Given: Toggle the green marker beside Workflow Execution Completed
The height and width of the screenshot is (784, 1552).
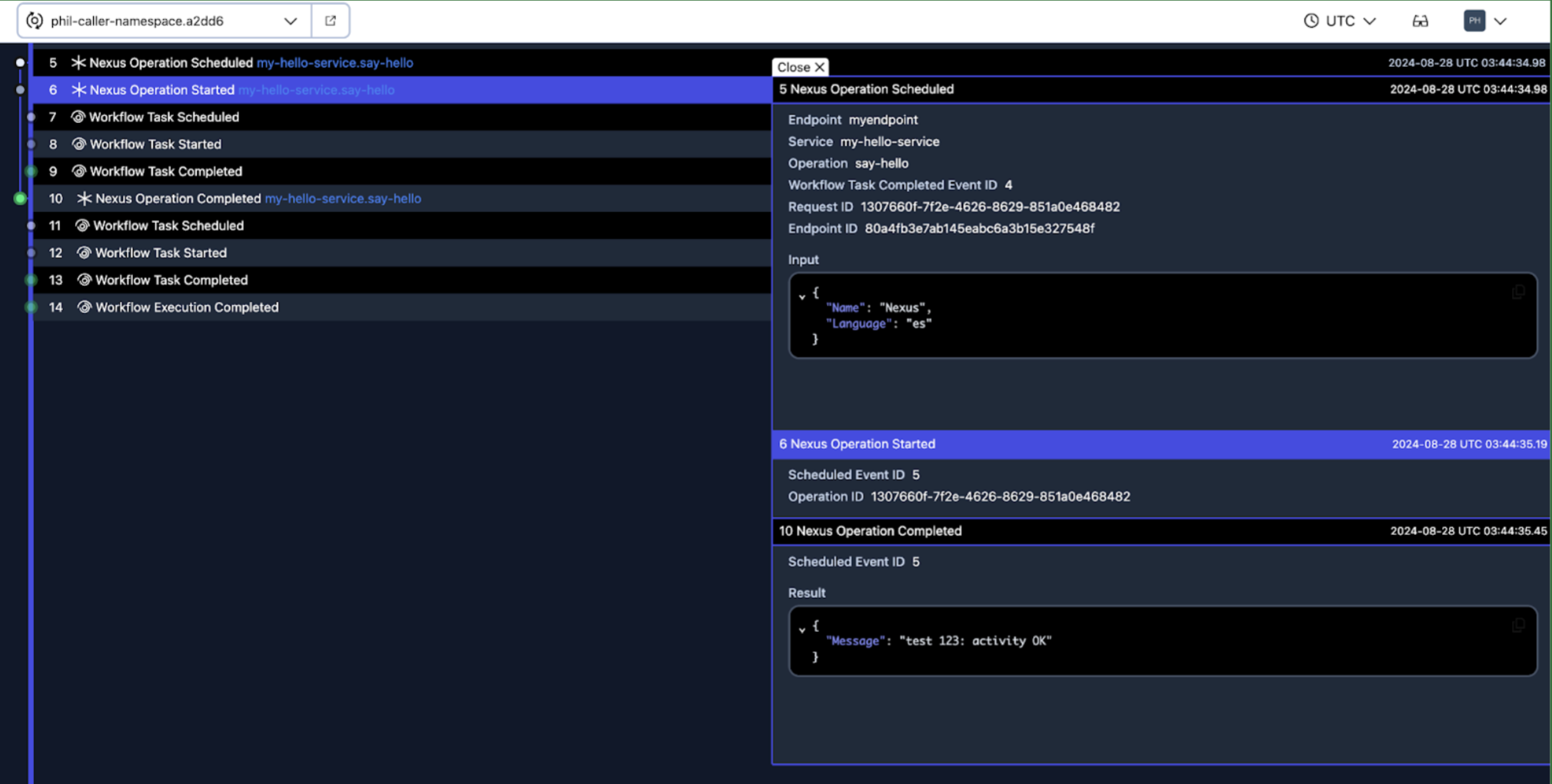Looking at the screenshot, I should pyautogui.click(x=30, y=307).
